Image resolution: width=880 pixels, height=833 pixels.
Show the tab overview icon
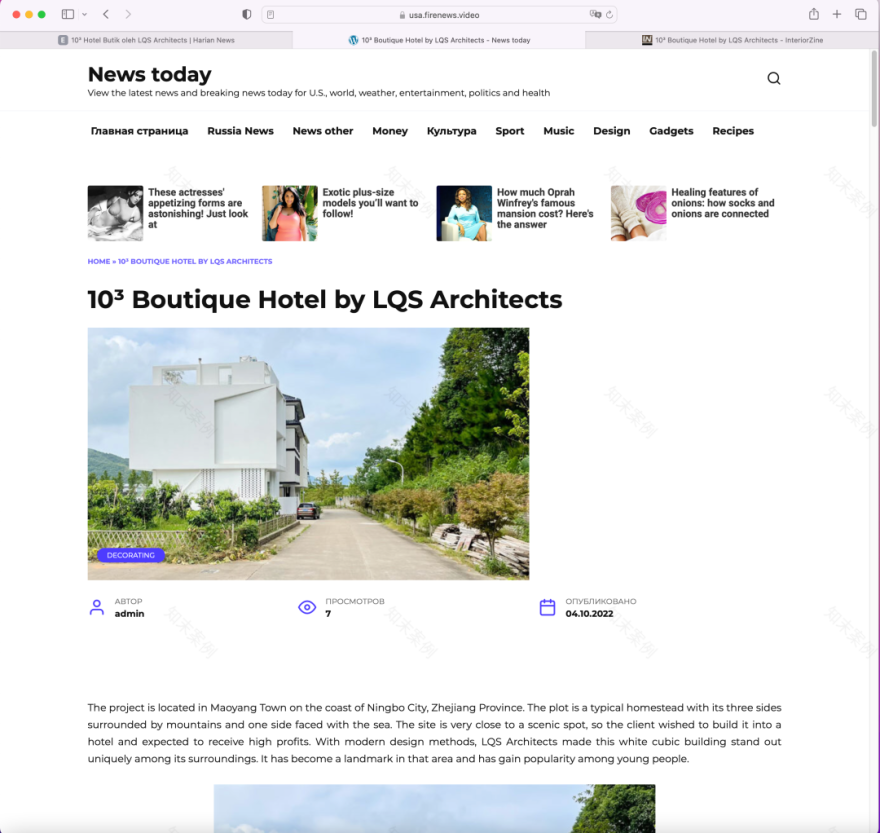pyautogui.click(x=860, y=14)
